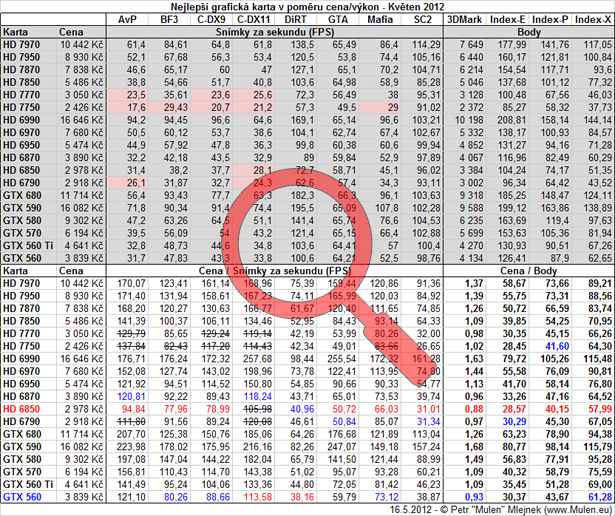
Task: Select the Index-P column header
Action: (550, 20)
